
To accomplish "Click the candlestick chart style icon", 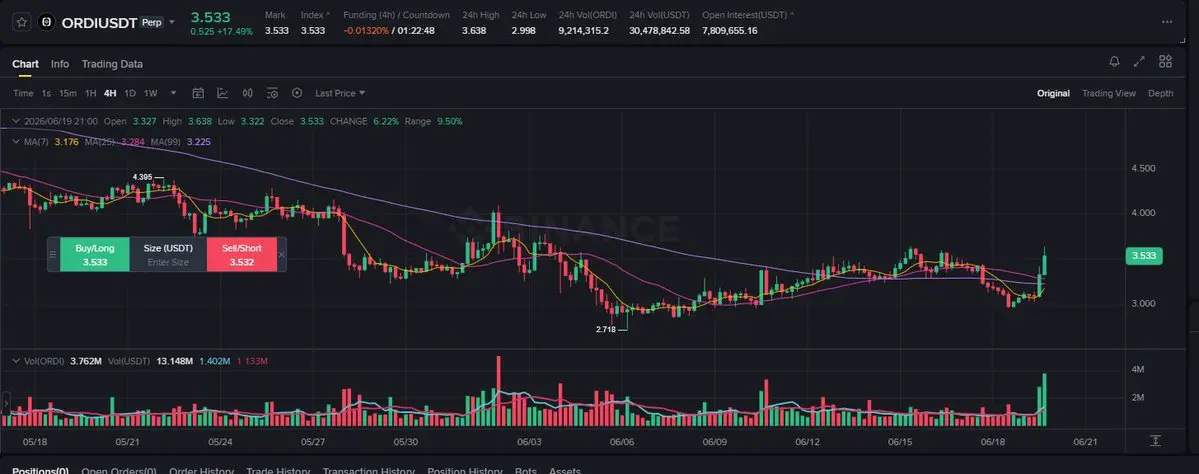I will [247, 93].
